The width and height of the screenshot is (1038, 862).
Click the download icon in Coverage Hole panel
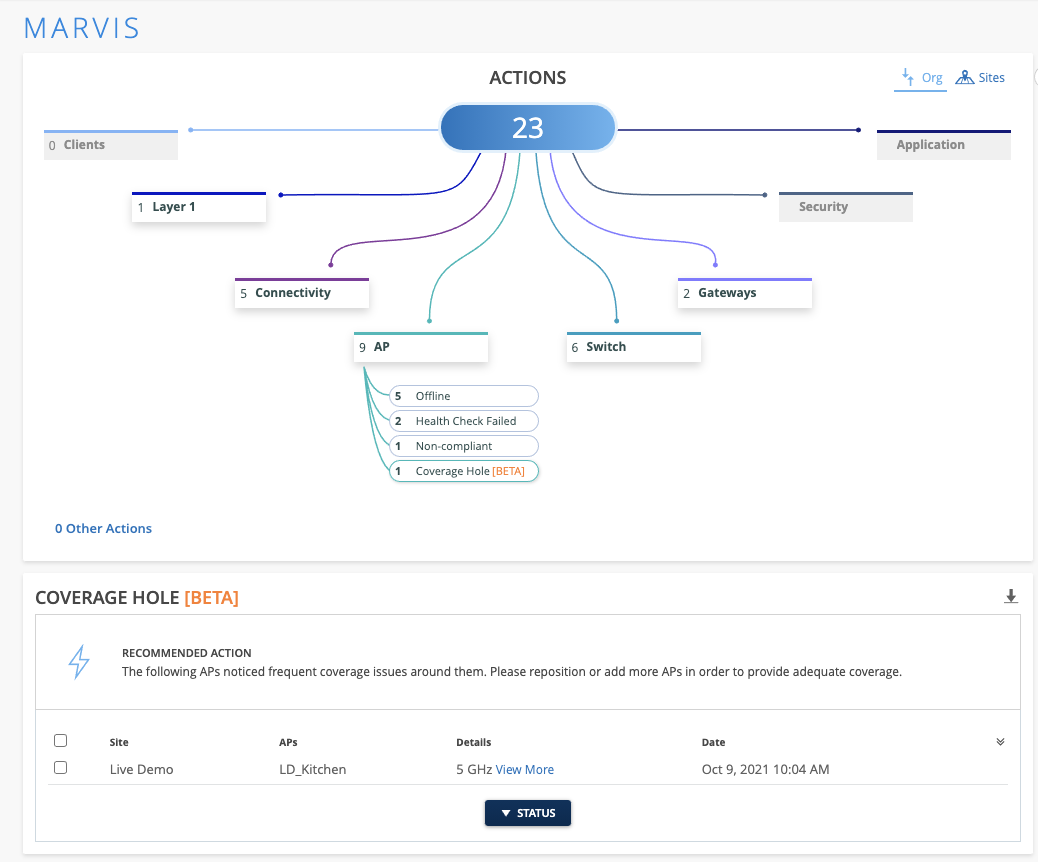(x=1010, y=597)
